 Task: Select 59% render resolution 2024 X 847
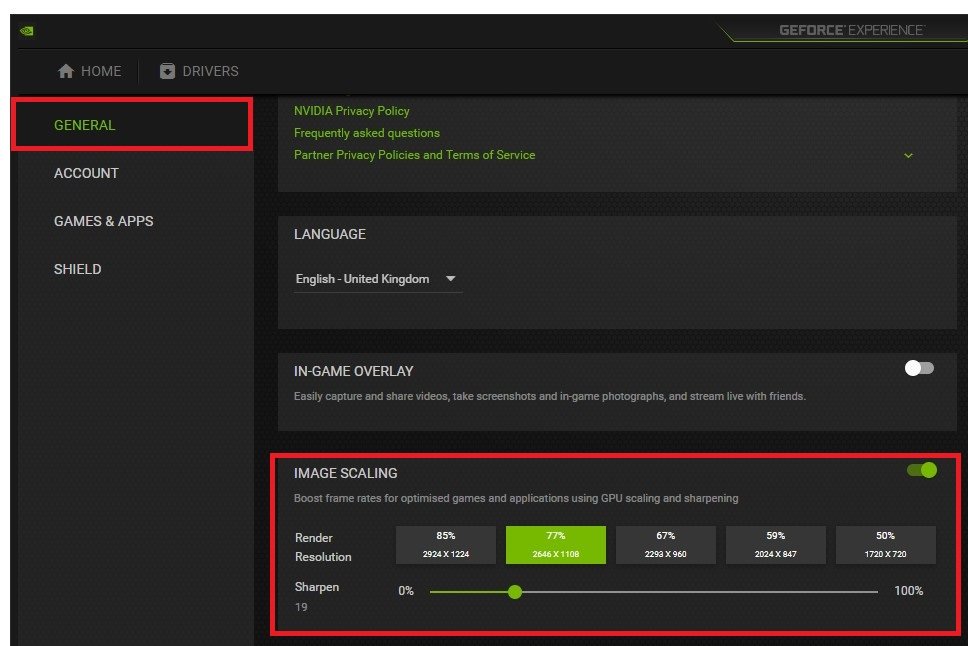click(x=775, y=545)
